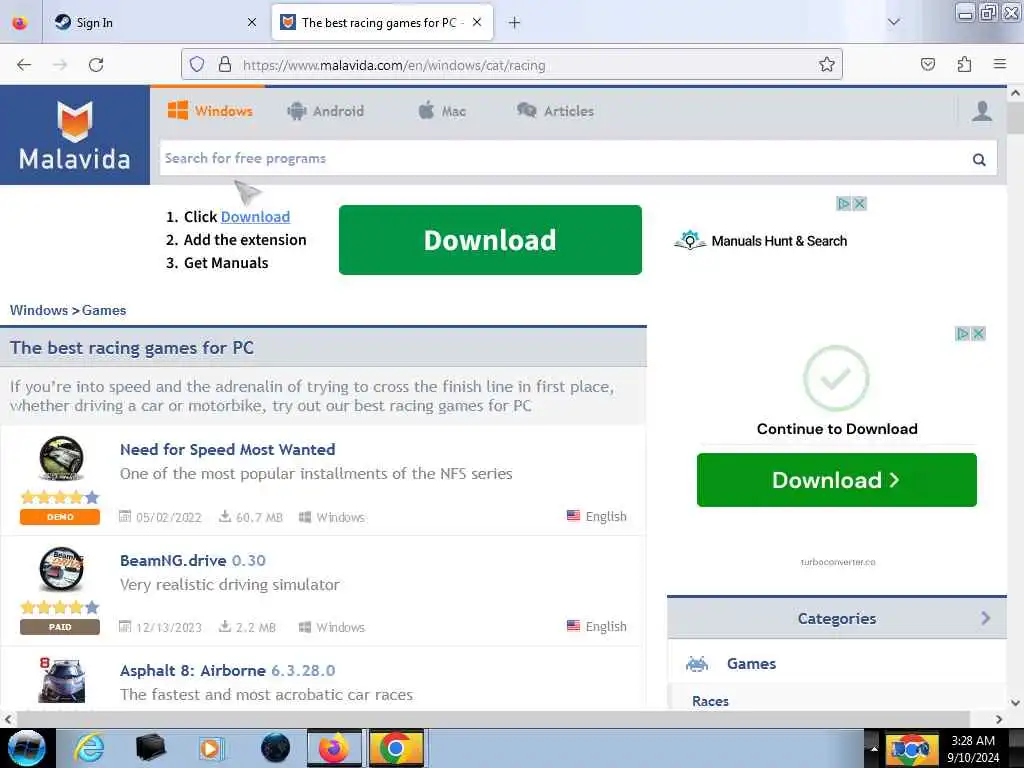Viewport: 1024px width, 768px height.
Task: Click the browser forward arrow
Action: [60, 65]
